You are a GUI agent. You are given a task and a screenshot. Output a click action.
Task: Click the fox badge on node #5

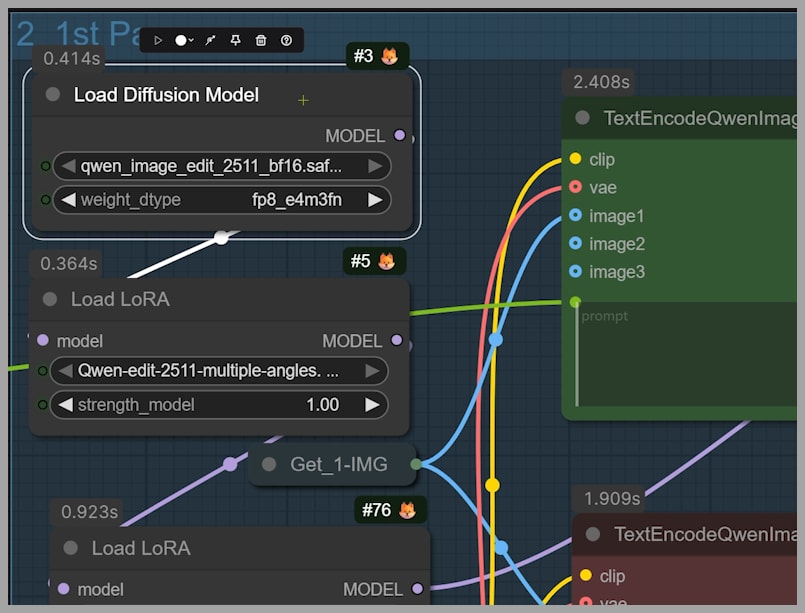coord(386,262)
